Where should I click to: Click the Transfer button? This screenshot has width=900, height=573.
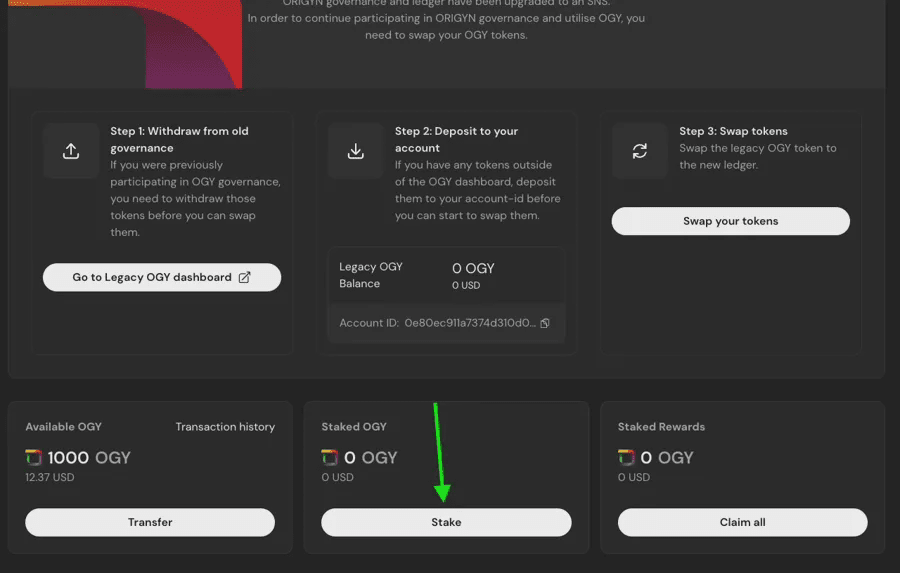pos(150,522)
